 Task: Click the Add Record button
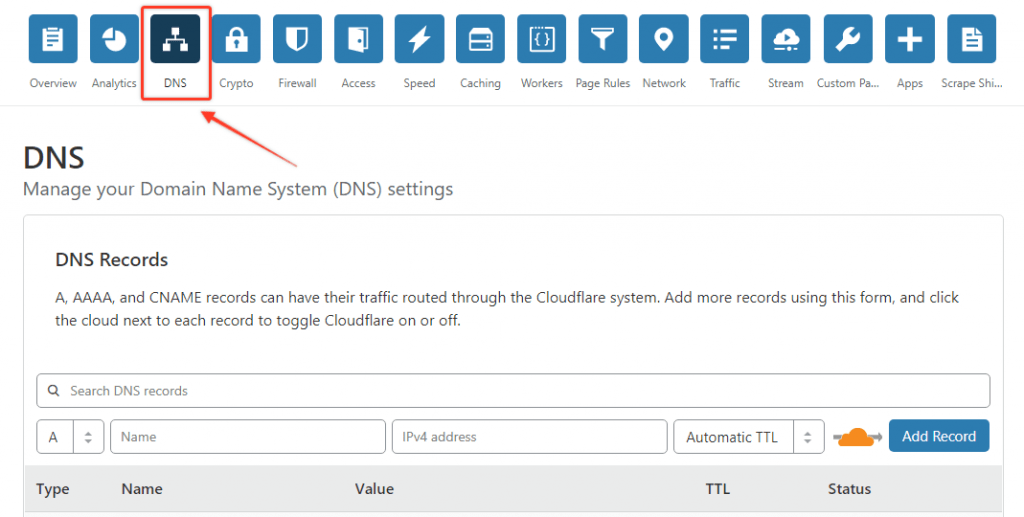tap(939, 436)
